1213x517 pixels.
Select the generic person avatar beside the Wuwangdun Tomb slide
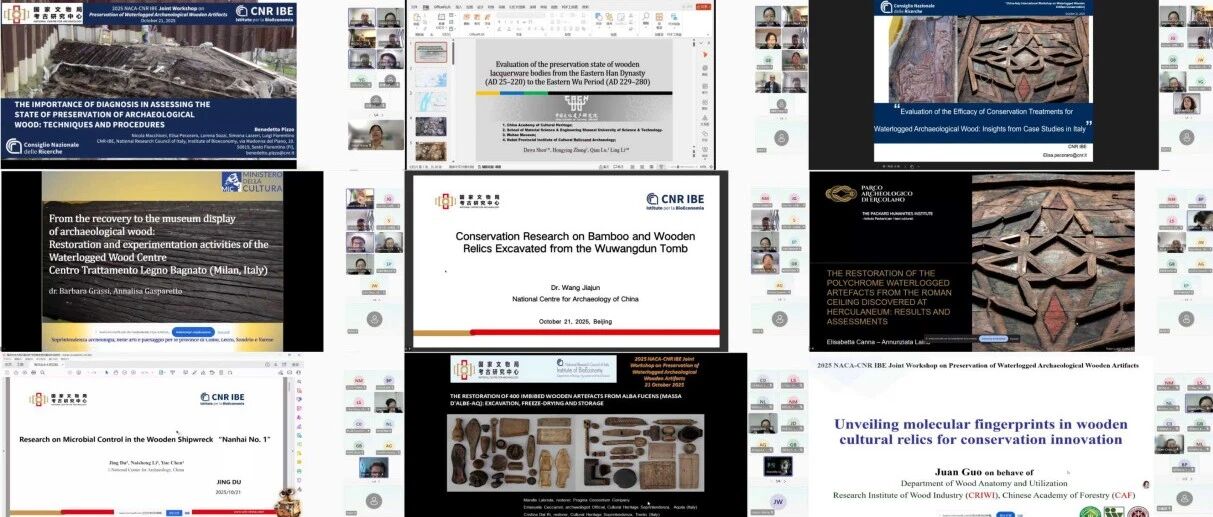[780, 319]
